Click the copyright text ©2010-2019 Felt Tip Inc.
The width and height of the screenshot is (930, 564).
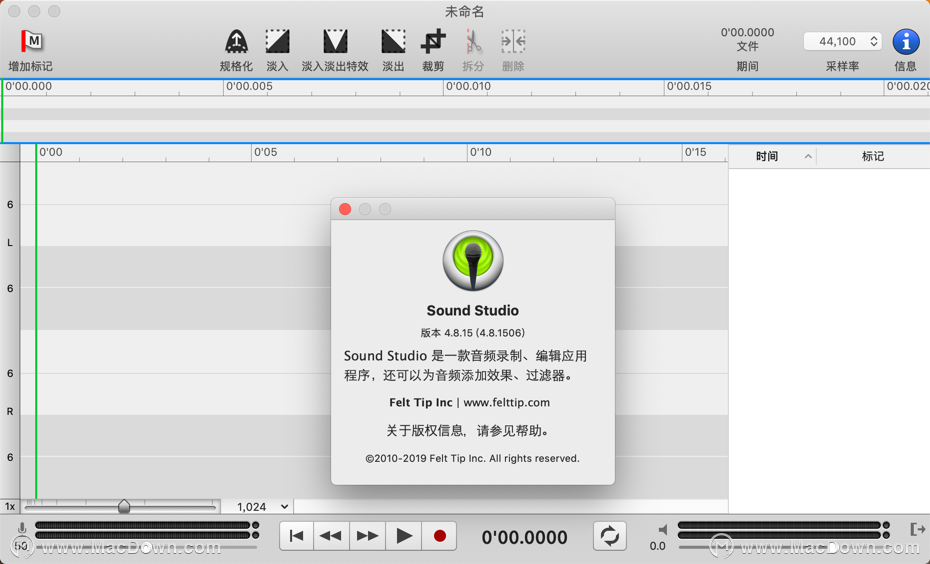pyautogui.click(x=472, y=458)
